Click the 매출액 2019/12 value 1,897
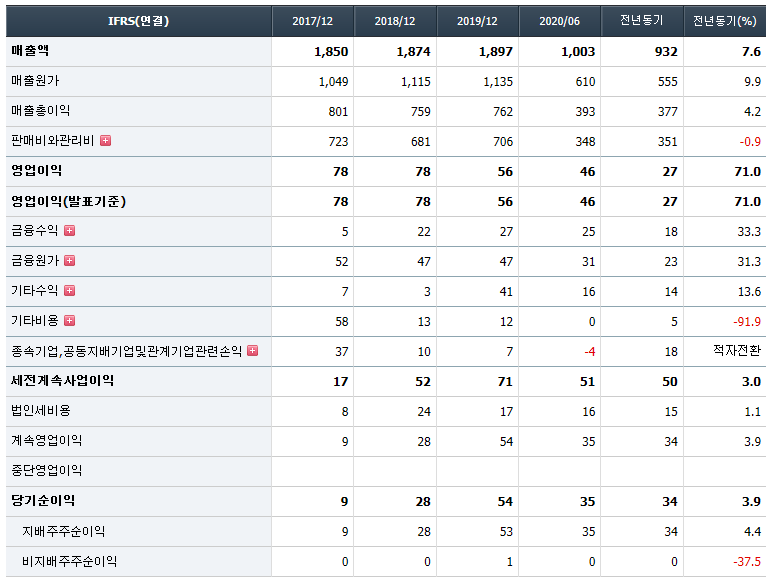 pyautogui.click(x=496, y=52)
